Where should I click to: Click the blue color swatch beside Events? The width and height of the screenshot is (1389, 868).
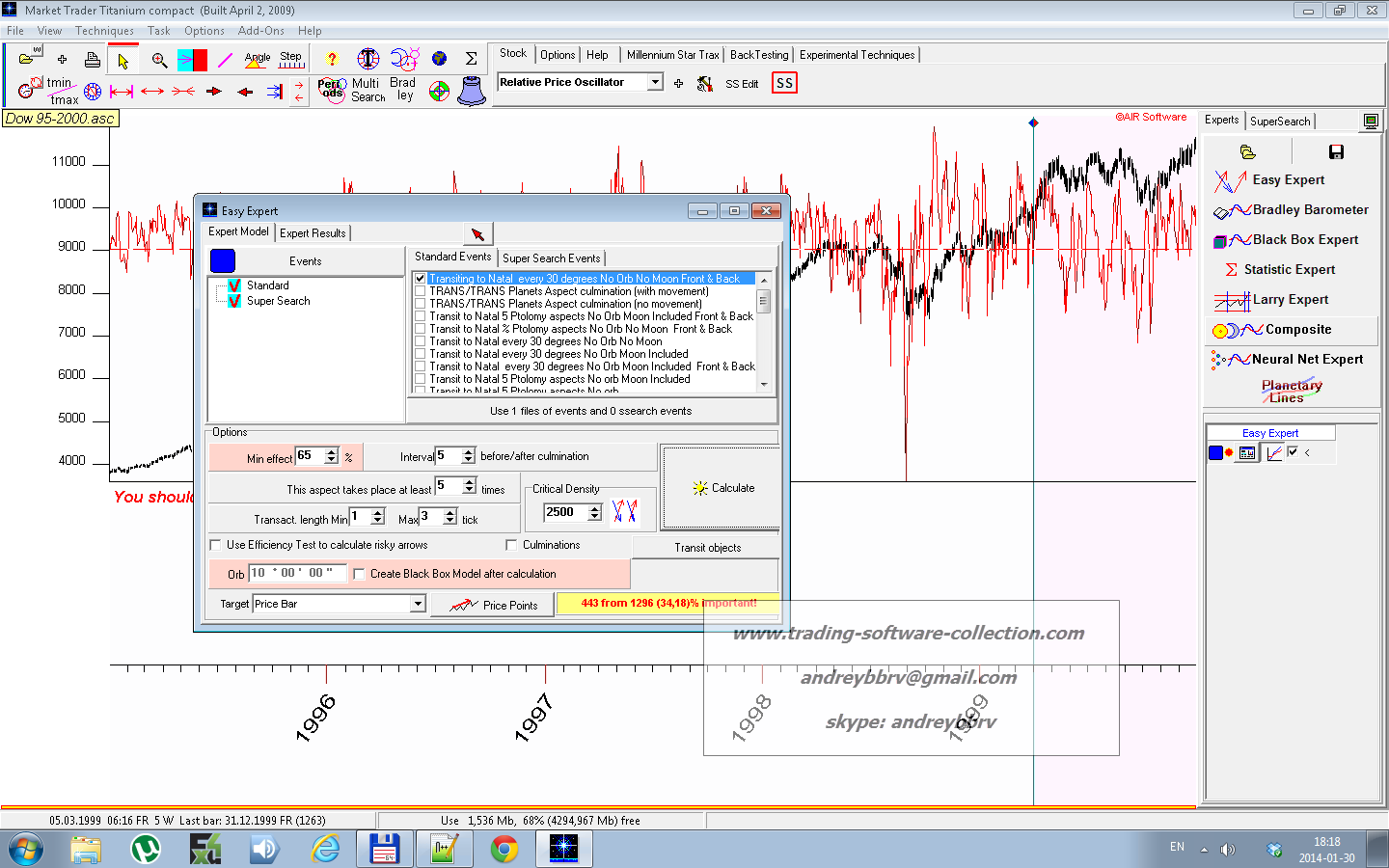click(223, 261)
